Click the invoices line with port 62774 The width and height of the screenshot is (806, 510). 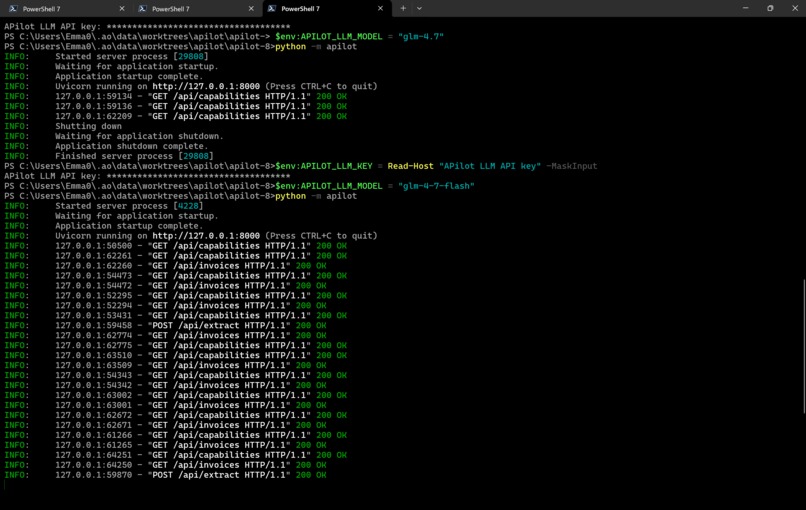pos(165,336)
